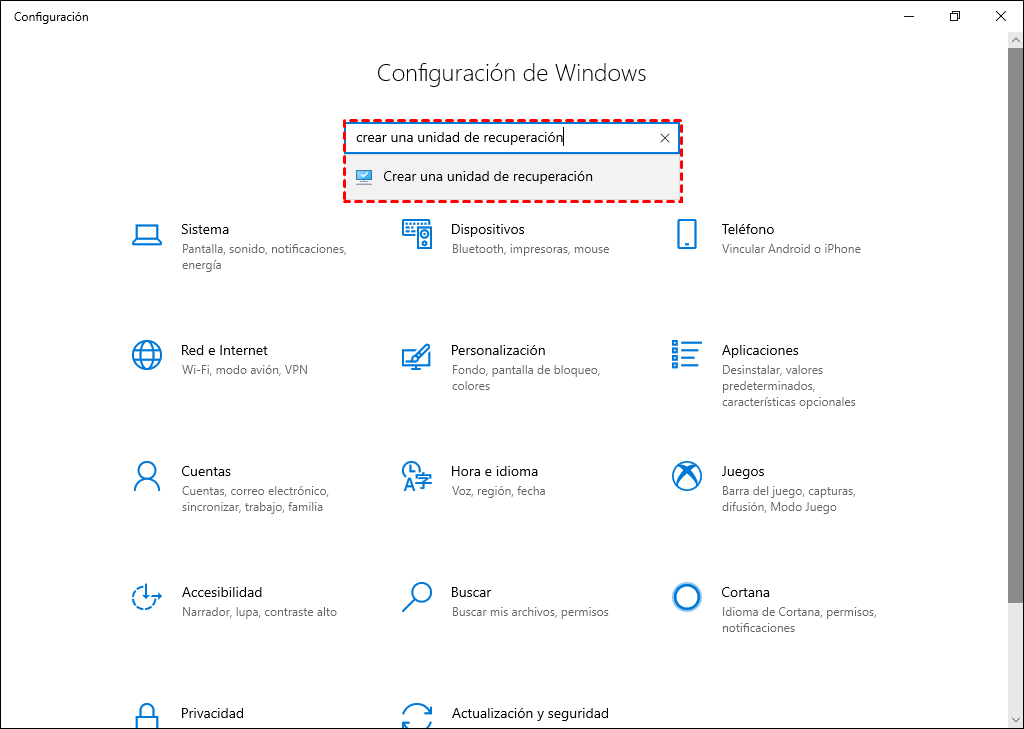Click the Privacidad padlock icon
This screenshot has width=1024, height=729.
click(147, 715)
